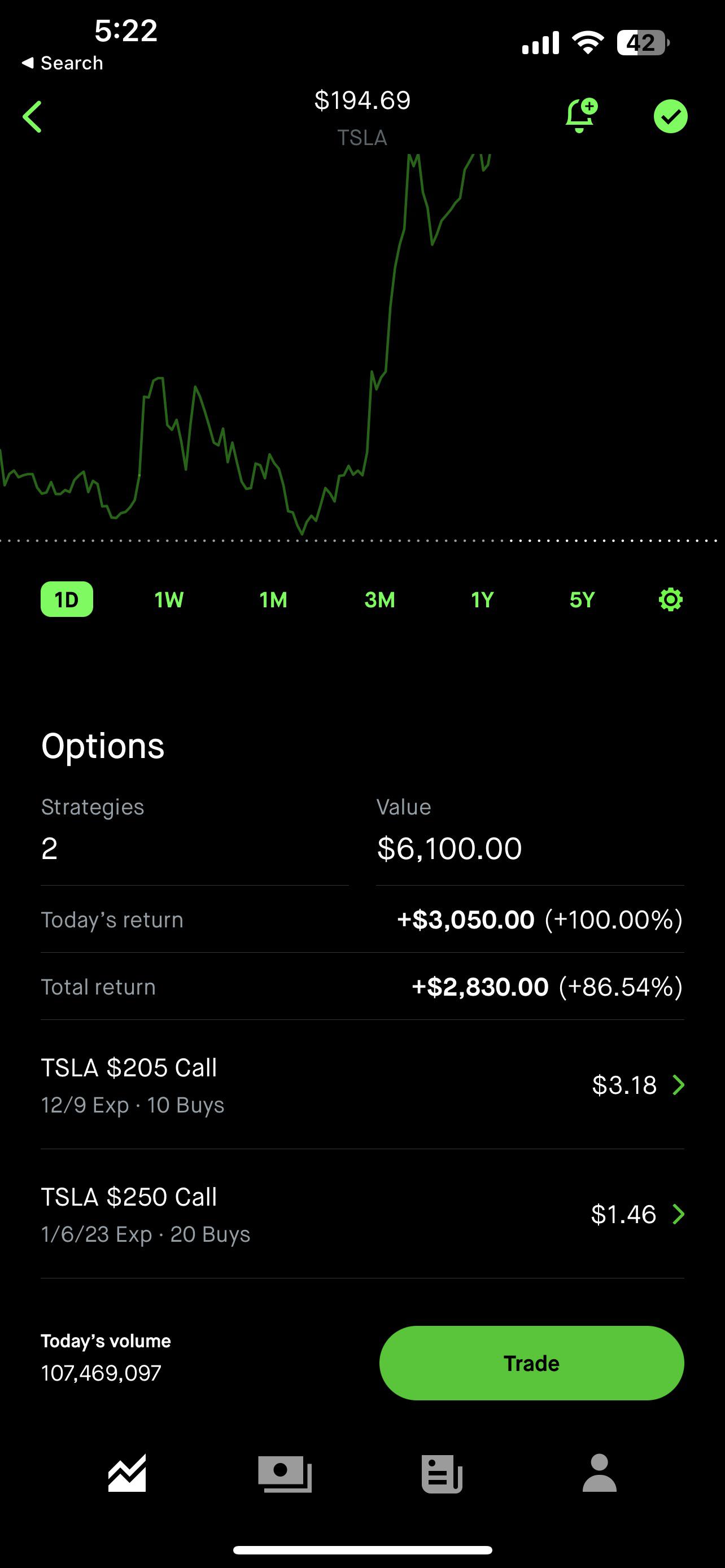Expand TSLA $250 Call chevron
Image resolution: width=725 pixels, height=1568 pixels.
pyautogui.click(x=678, y=1214)
